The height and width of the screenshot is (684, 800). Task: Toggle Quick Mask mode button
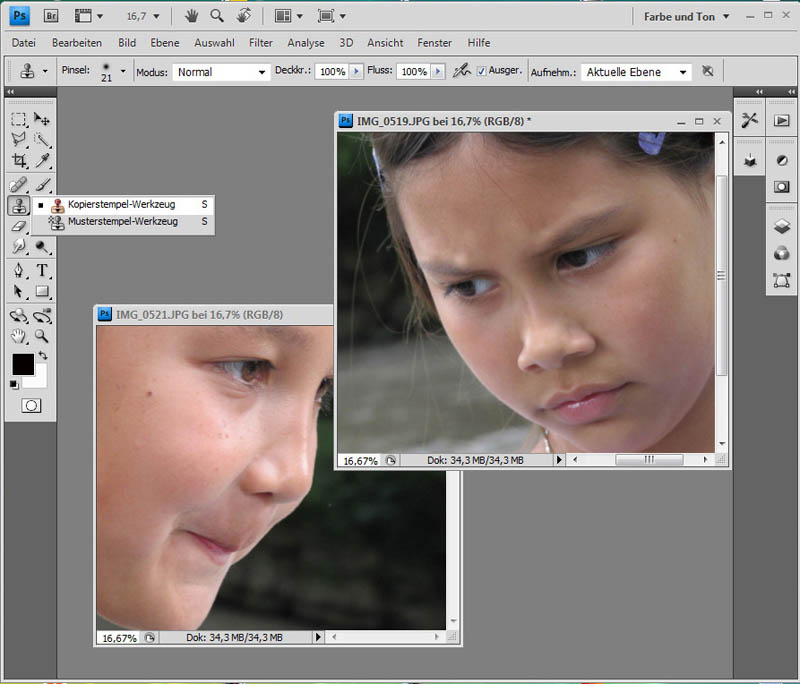tap(31, 405)
